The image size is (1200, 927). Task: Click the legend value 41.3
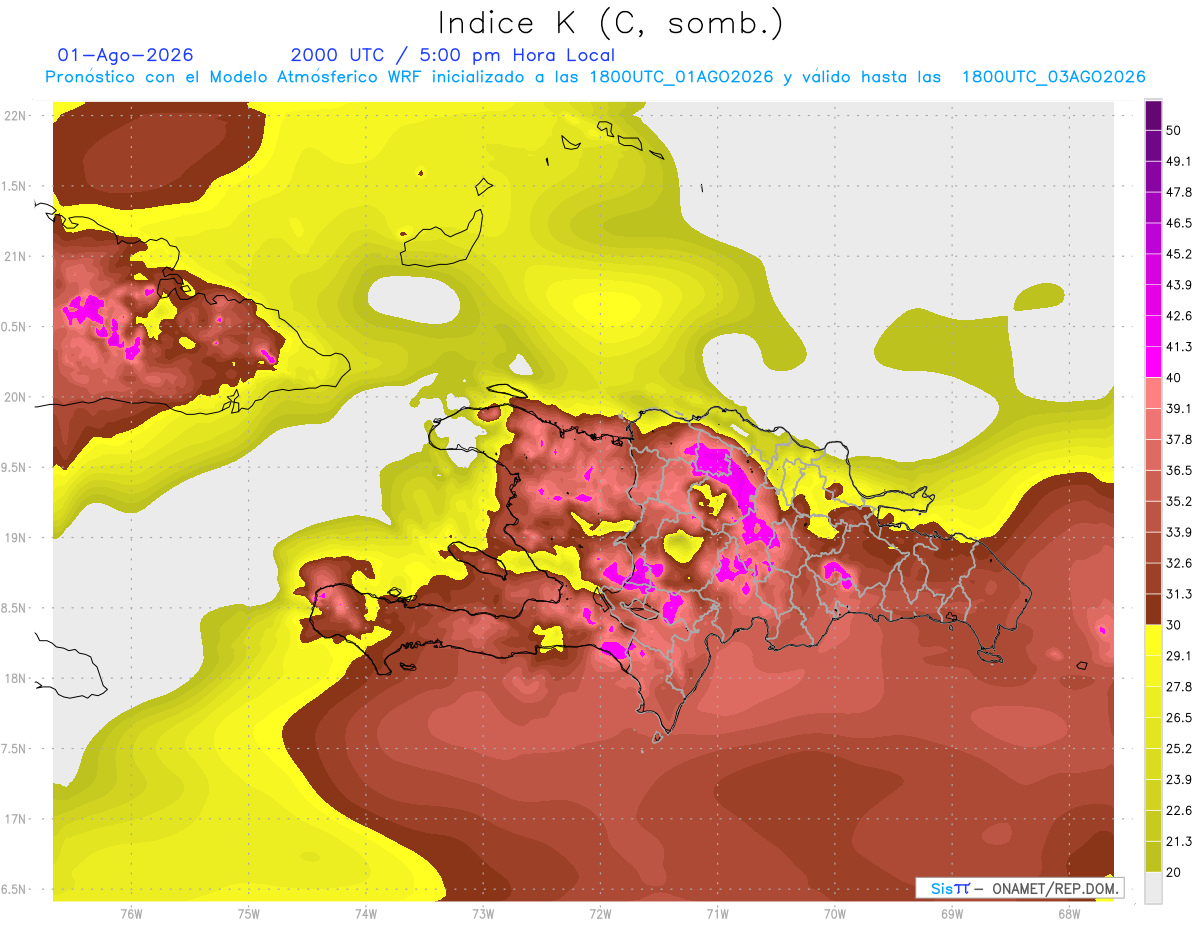point(1179,347)
